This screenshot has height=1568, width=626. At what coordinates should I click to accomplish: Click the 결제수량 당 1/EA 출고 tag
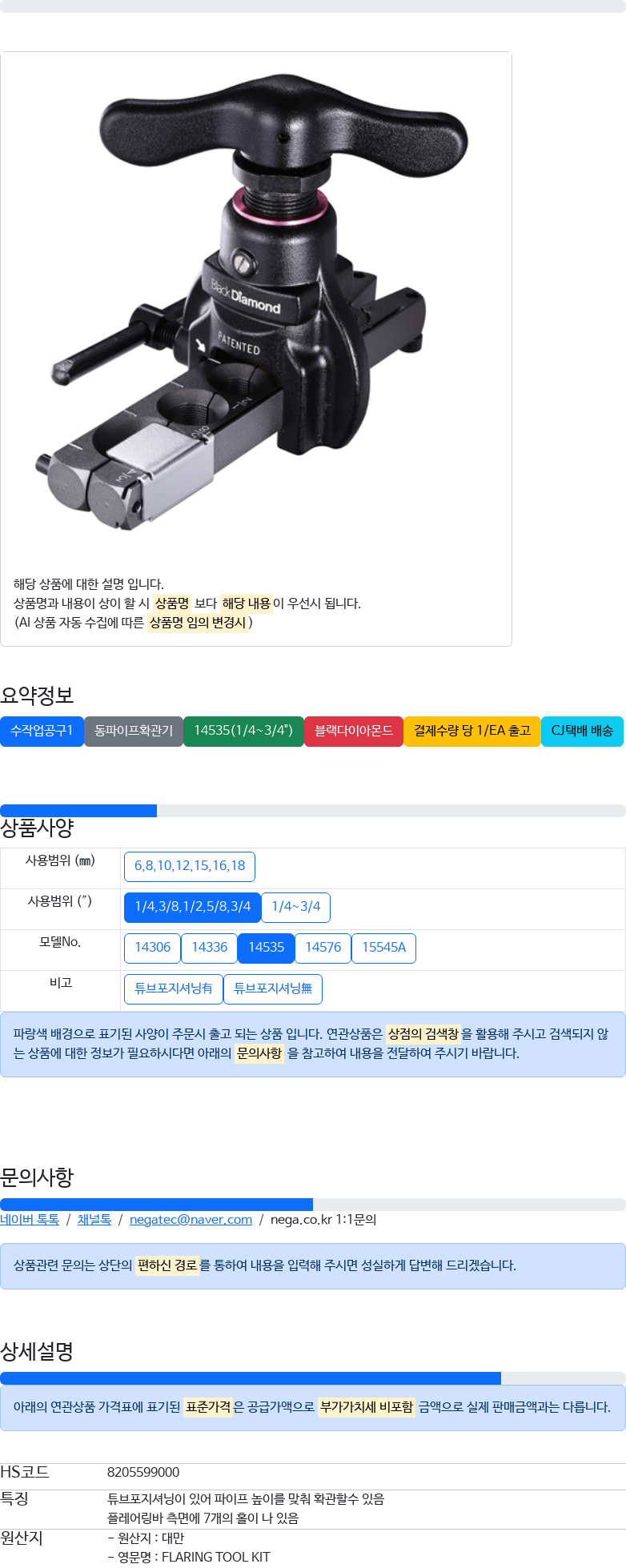(472, 731)
